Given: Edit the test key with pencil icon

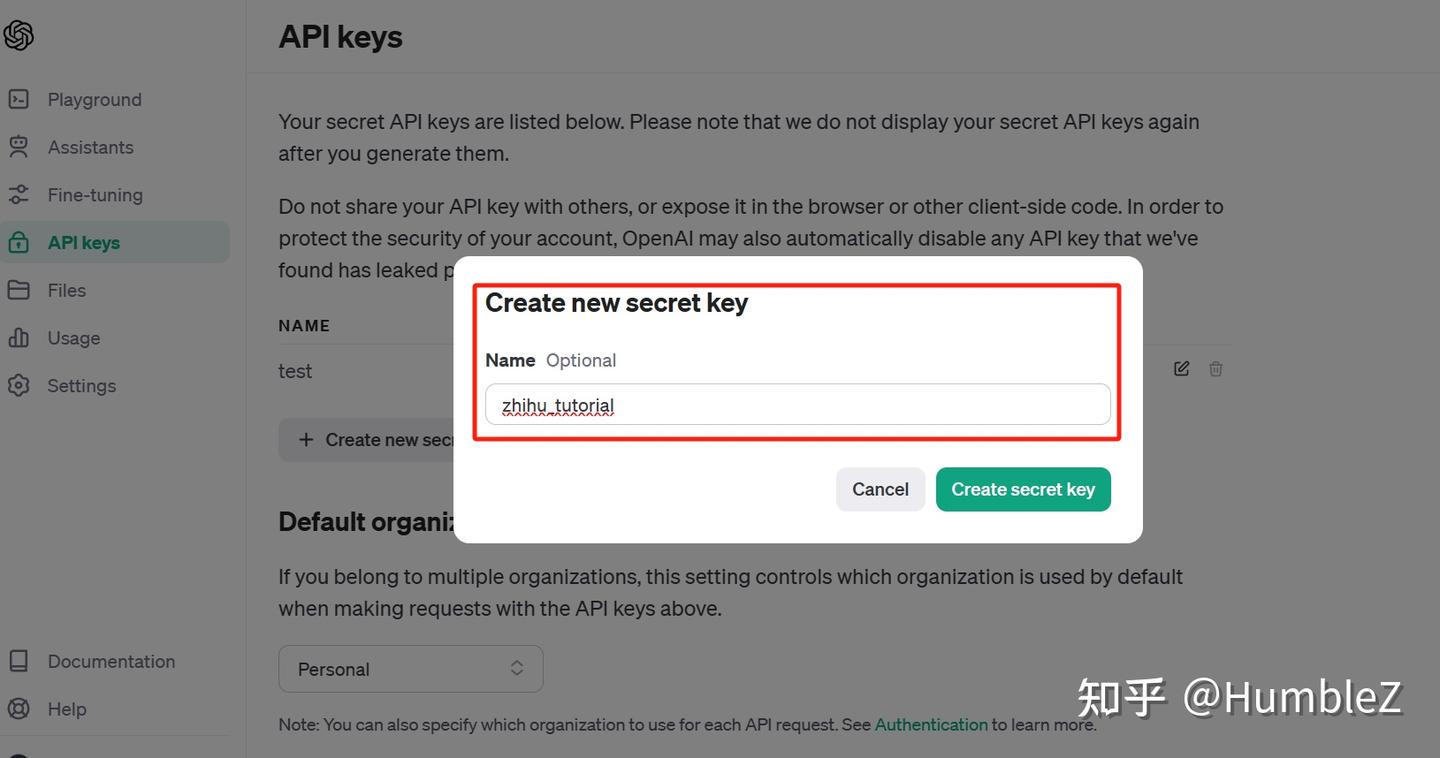Looking at the screenshot, I should pyautogui.click(x=1181, y=369).
